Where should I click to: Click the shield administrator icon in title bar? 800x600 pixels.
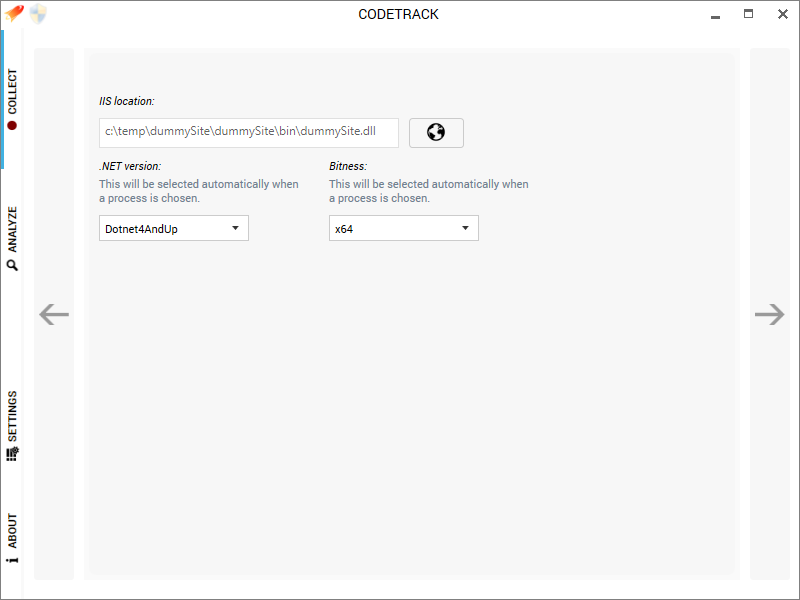(38, 14)
